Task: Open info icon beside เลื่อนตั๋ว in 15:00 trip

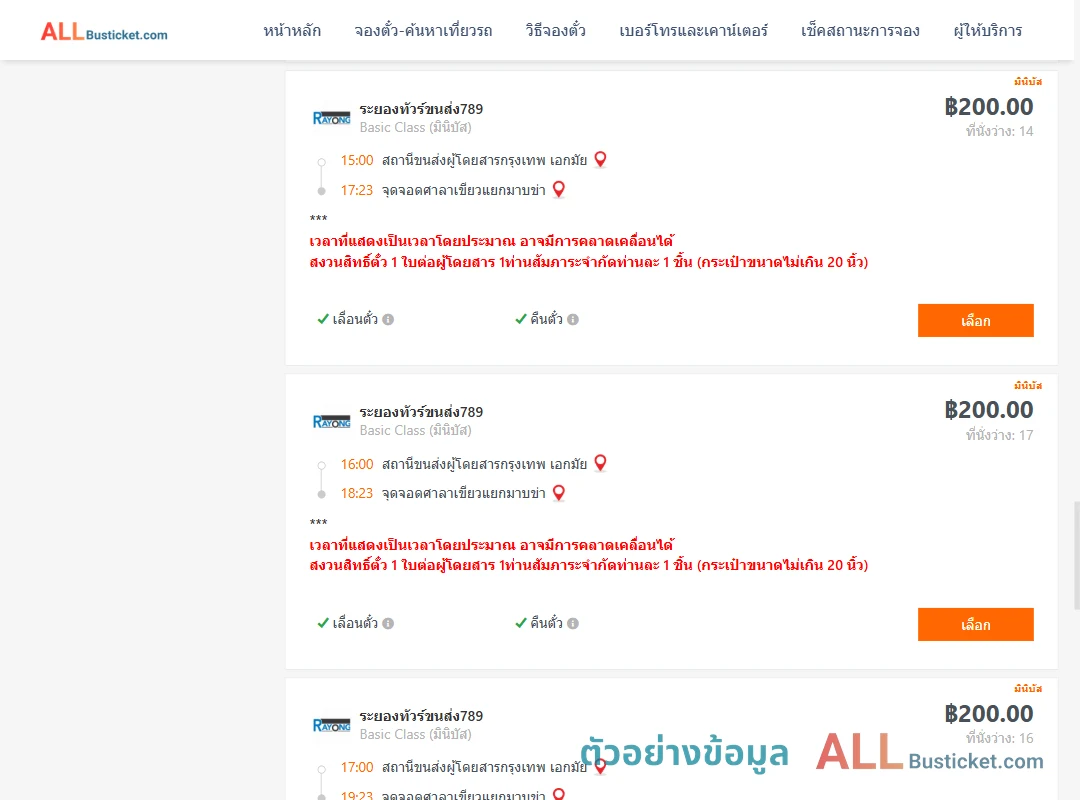Action: click(388, 319)
